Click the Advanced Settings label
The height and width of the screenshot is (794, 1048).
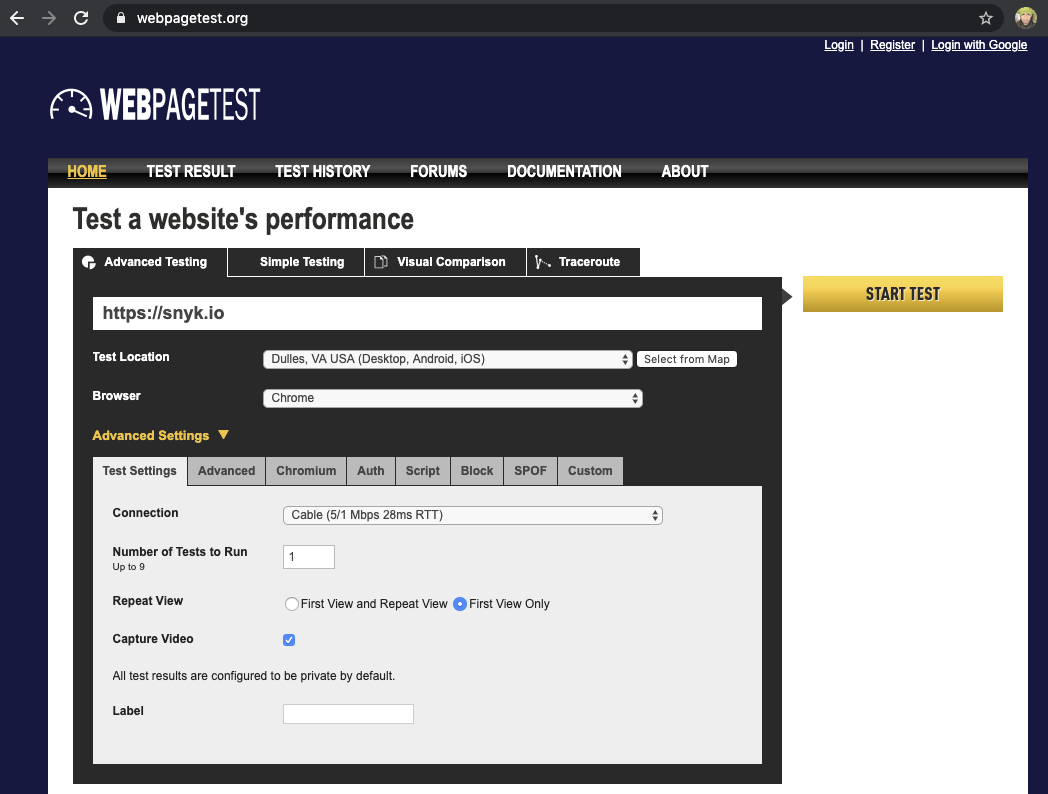(151, 436)
